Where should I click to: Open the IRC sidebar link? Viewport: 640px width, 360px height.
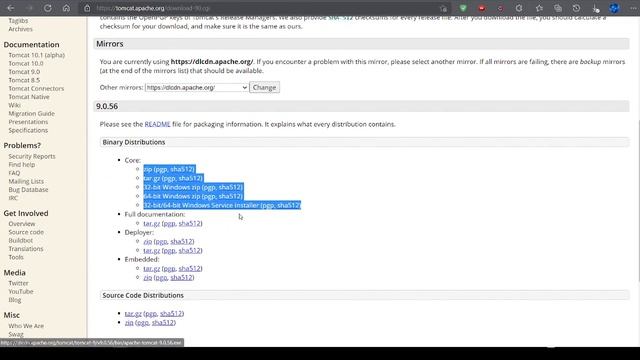13,198
